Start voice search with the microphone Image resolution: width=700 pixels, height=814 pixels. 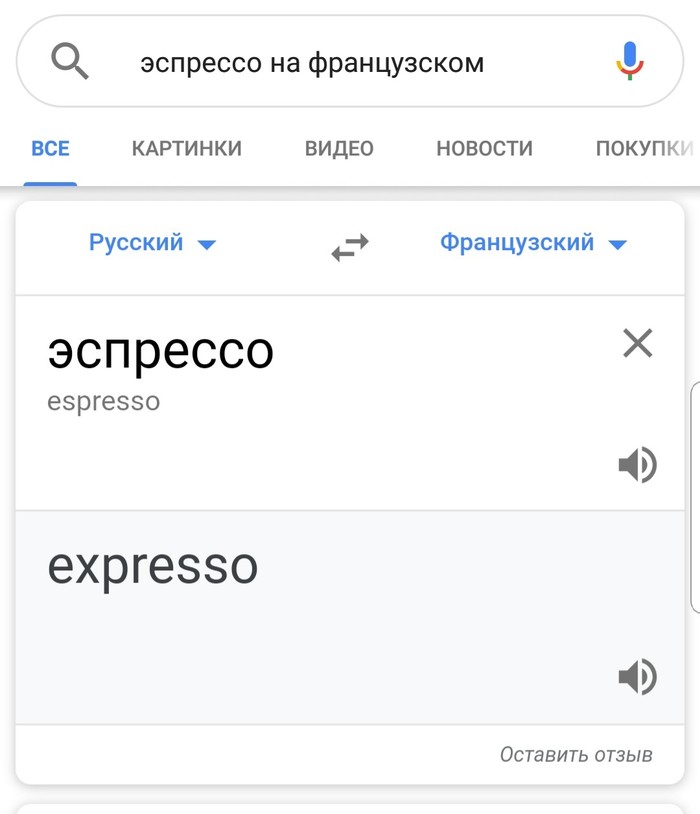tap(630, 62)
